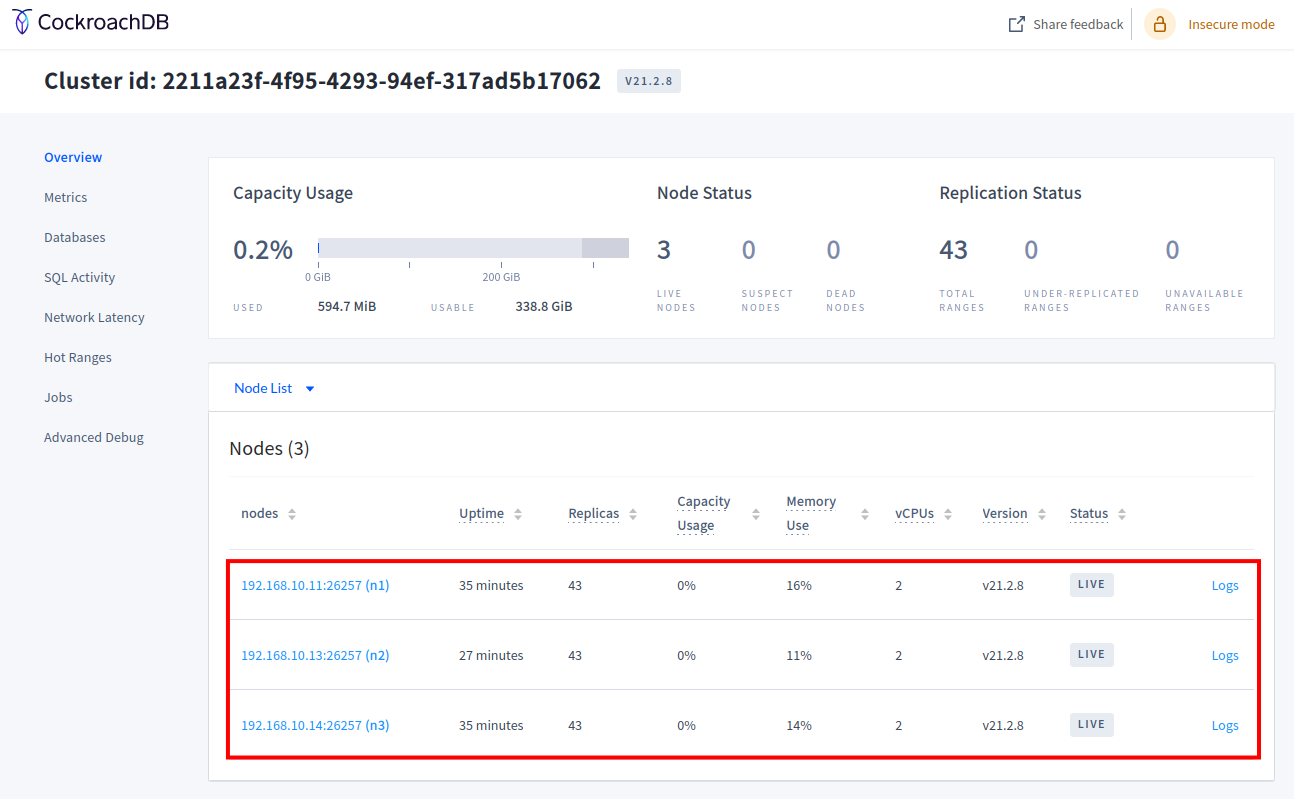This screenshot has height=799, width=1294.
Task: Click the Share feedback external-link icon
Action: pyautogui.click(x=1016, y=24)
